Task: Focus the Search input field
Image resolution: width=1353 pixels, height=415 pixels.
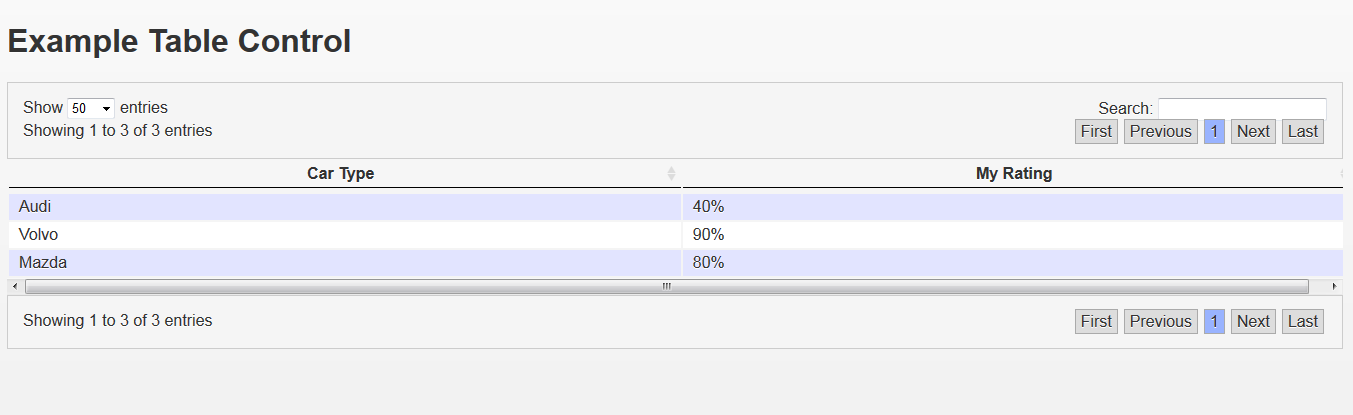Action: 1242,108
